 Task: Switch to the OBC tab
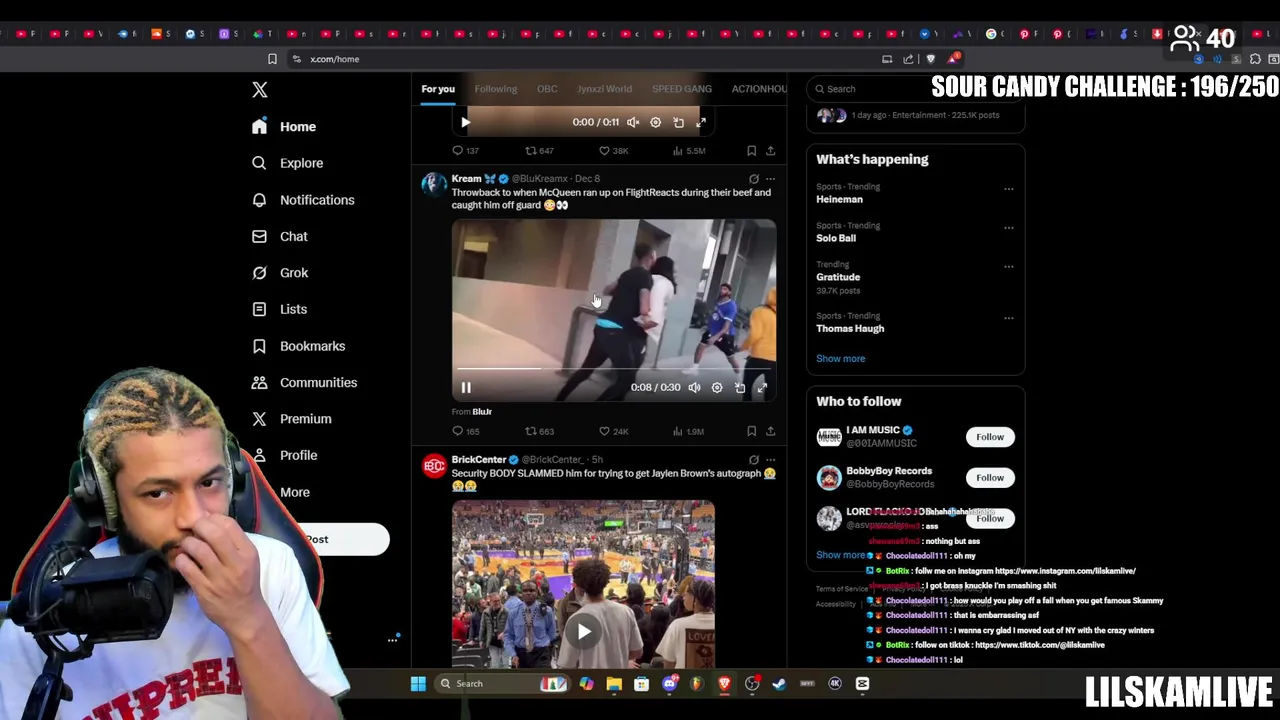click(x=547, y=89)
